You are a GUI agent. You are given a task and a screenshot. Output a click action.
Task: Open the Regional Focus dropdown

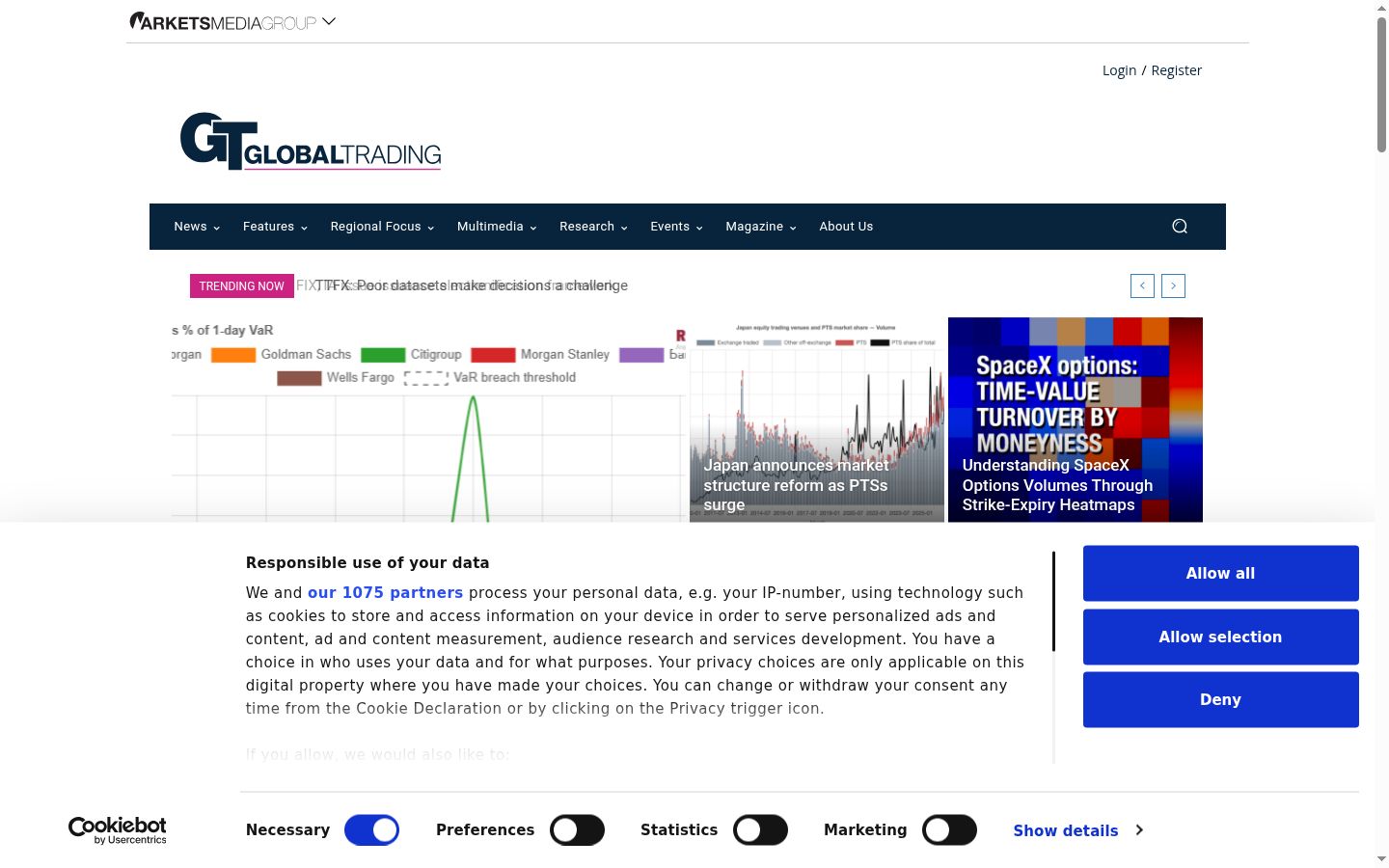(382, 227)
